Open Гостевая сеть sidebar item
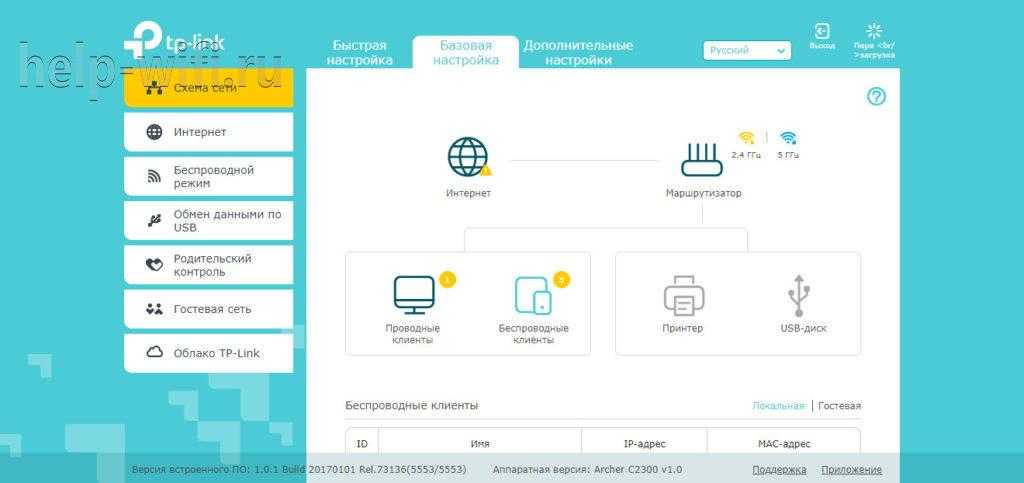The width and height of the screenshot is (1024, 483). point(208,309)
